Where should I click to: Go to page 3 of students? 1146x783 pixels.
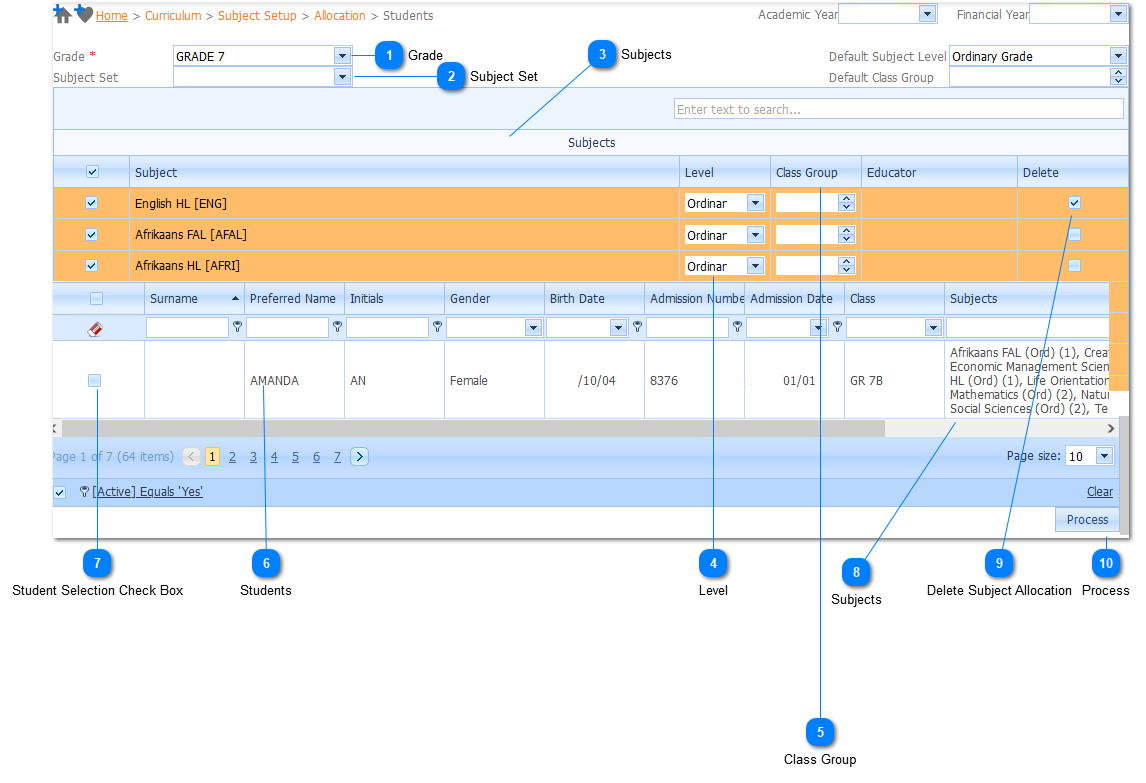tap(254, 457)
